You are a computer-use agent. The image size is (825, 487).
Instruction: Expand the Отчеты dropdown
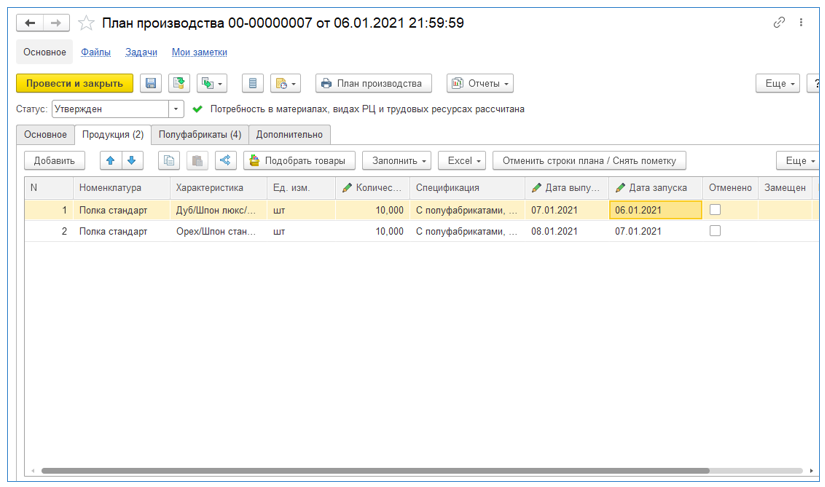(479, 84)
